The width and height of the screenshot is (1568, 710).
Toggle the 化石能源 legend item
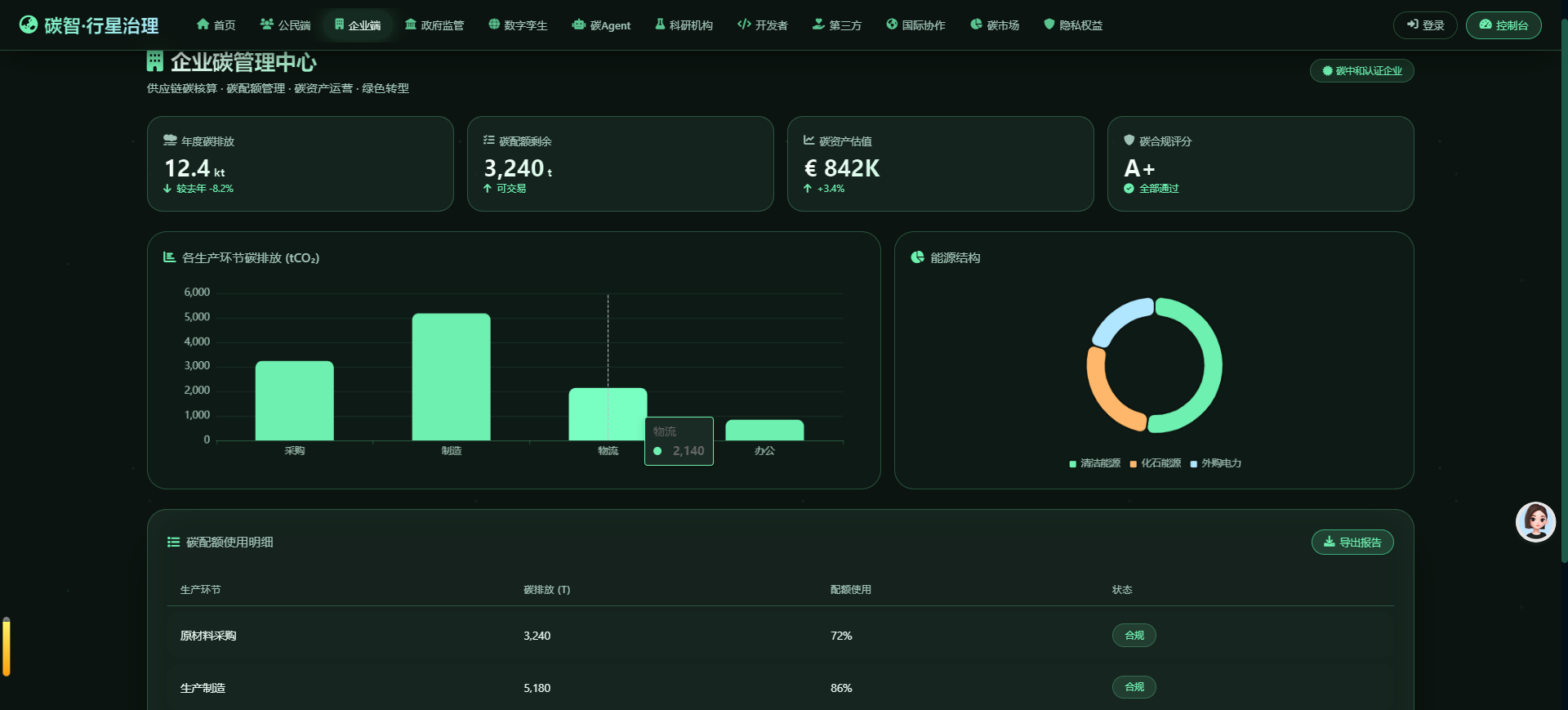(x=1156, y=463)
